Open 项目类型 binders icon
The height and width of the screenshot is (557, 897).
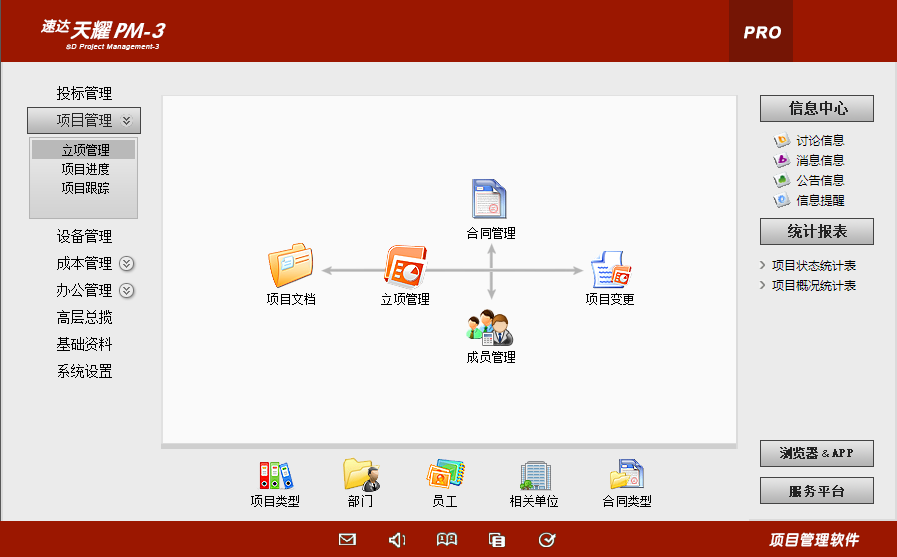[x=275, y=474]
